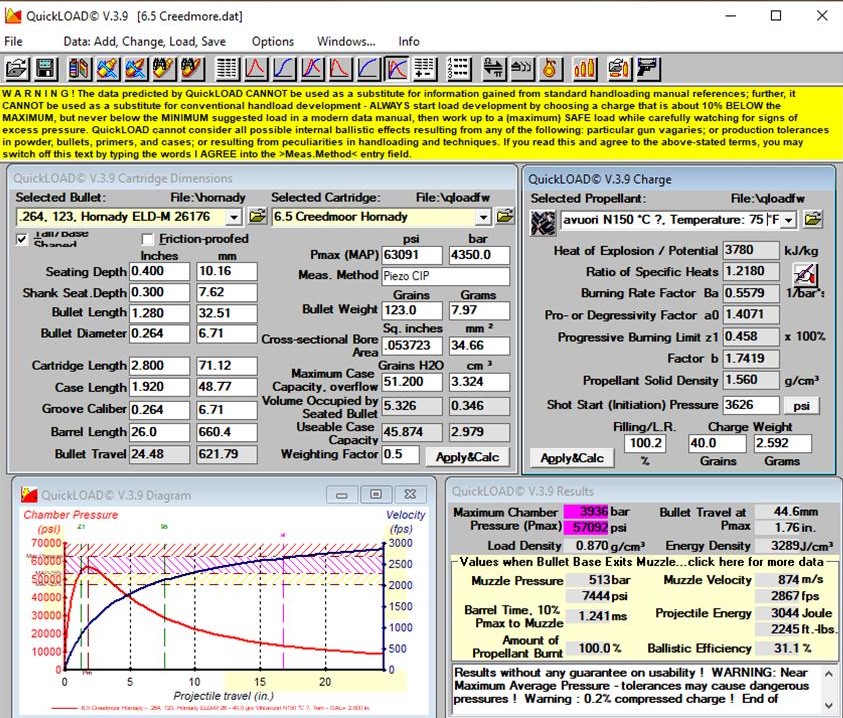Screen dimensions: 843x718
Task: Click 'Values when Bullet Base Exits Muzzle' link
Action: click(641, 562)
